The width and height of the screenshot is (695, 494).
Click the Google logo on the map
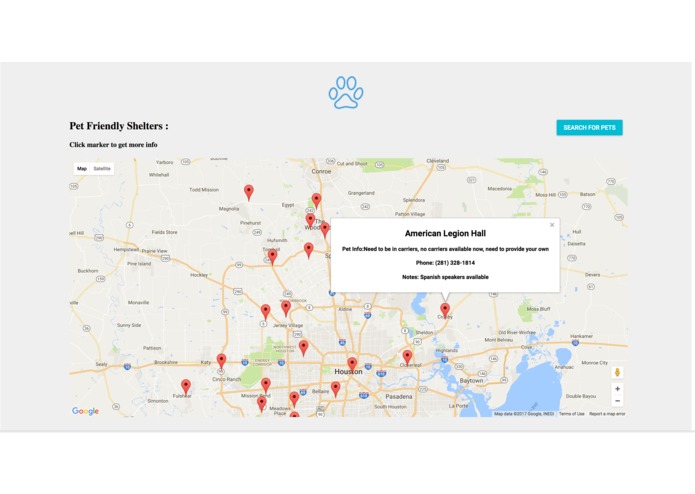coord(86,411)
